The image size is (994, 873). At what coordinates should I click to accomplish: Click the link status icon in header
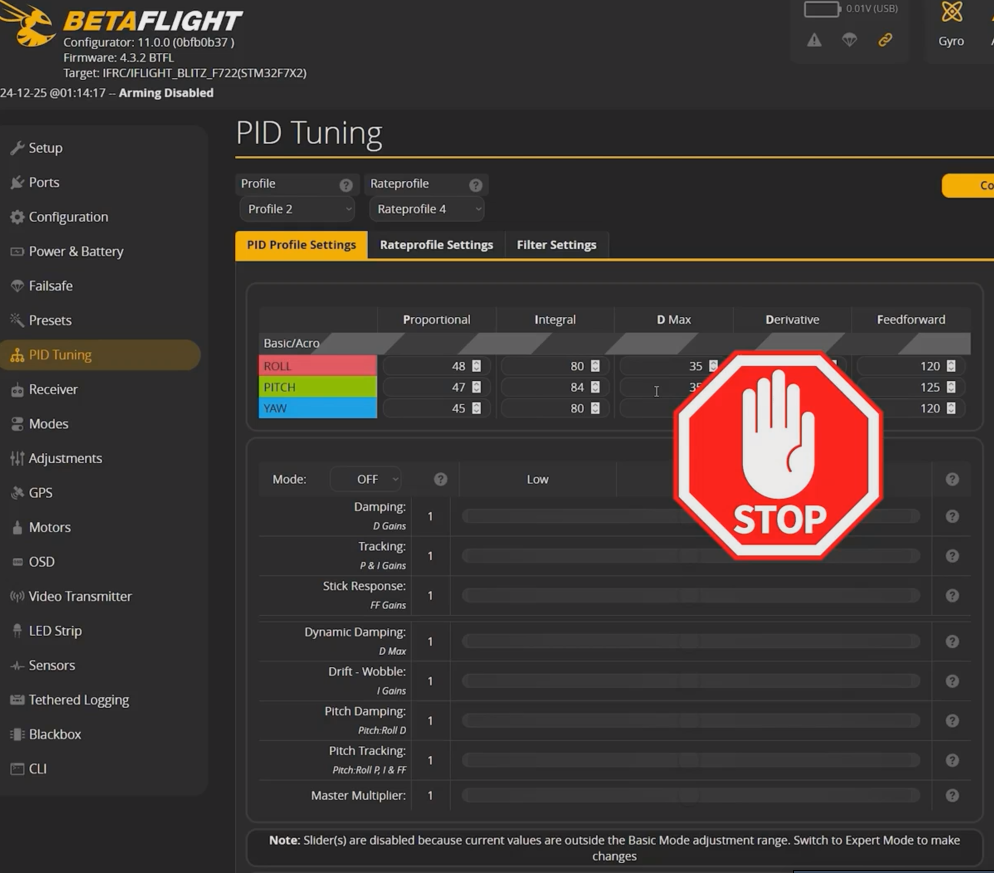(x=885, y=40)
